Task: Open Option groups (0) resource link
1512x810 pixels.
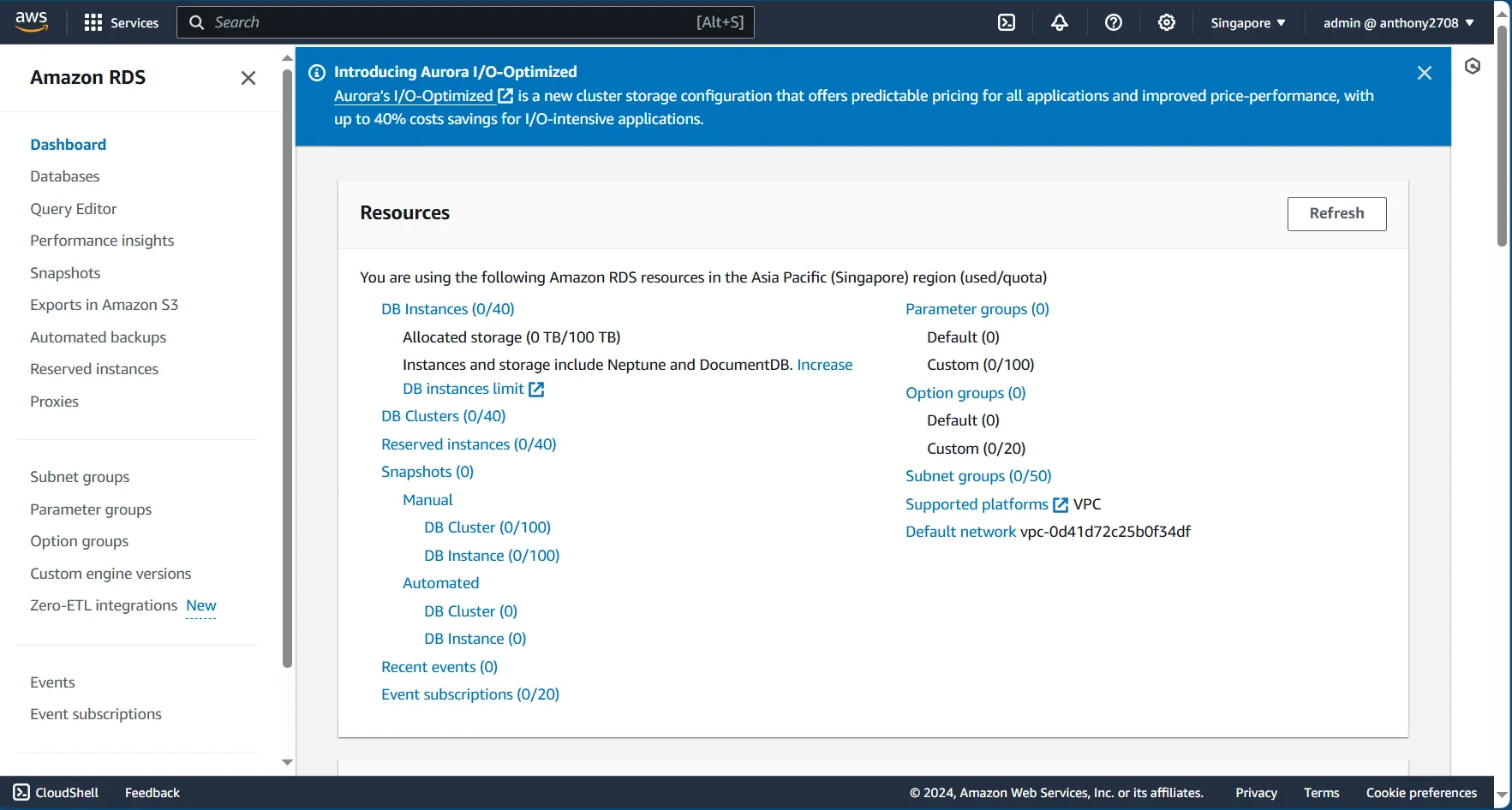Action: [x=965, y=393]
